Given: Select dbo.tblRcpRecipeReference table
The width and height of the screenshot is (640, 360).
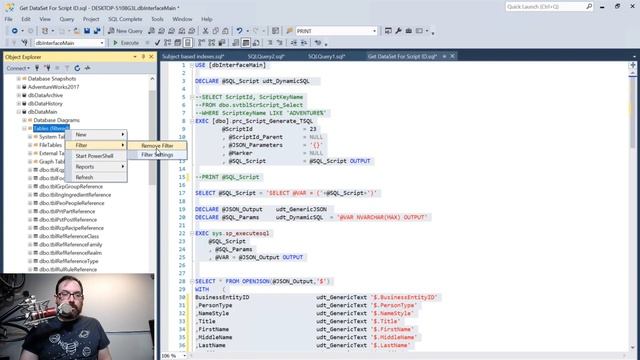Looking at the screenshot, I should (x=71, y=228).
